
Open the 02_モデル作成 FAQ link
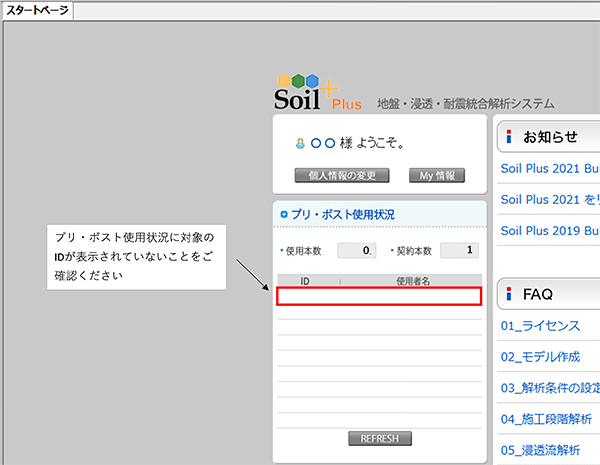(541, 357)
